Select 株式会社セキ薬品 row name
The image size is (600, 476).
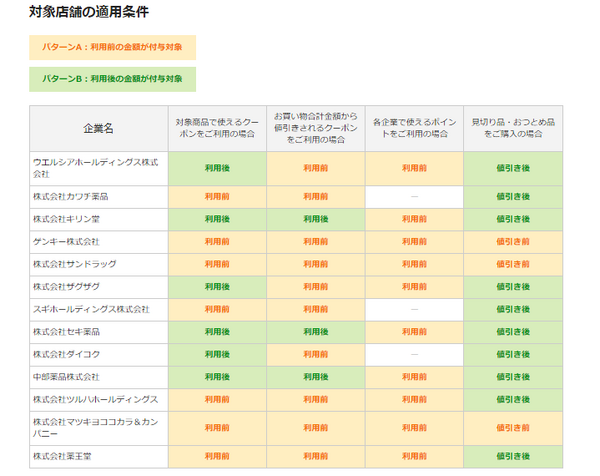[99, 332]
